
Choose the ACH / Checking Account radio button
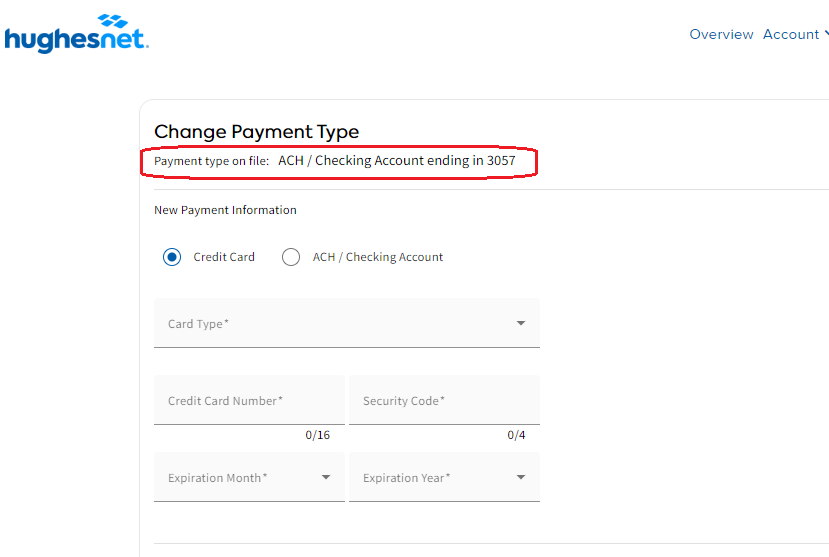(x=291, y=257)
